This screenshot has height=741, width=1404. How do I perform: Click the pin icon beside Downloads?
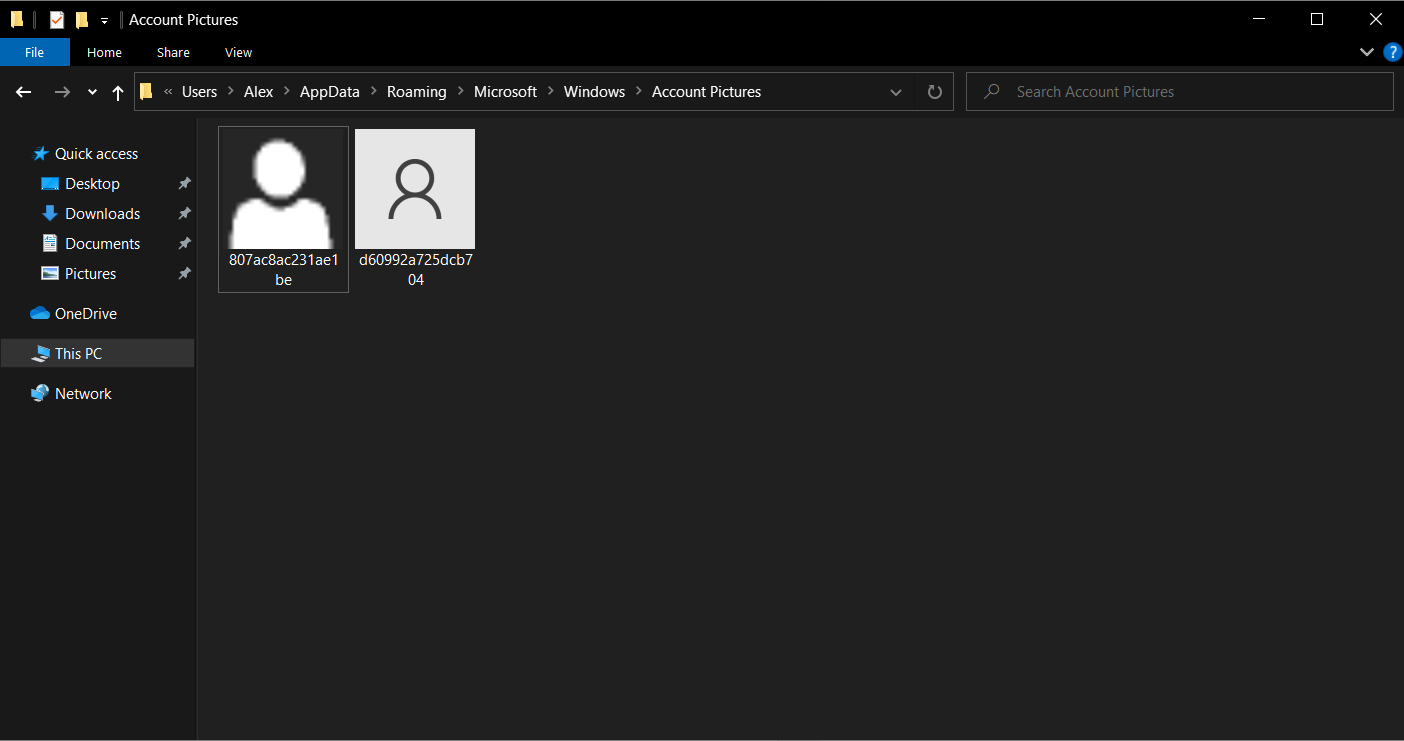[x=184, y=214]
